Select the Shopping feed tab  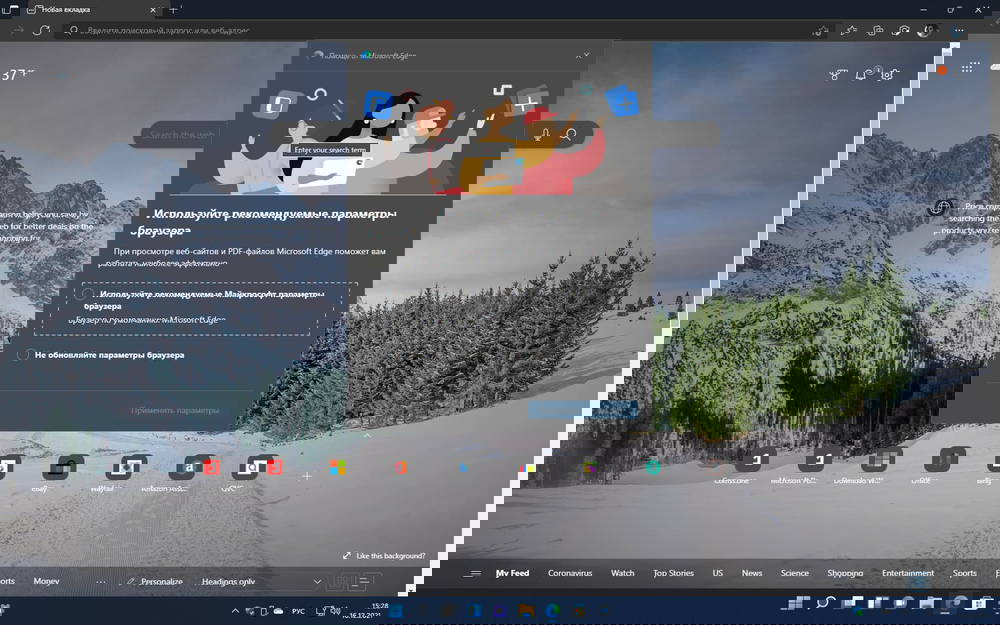[845, 573]
